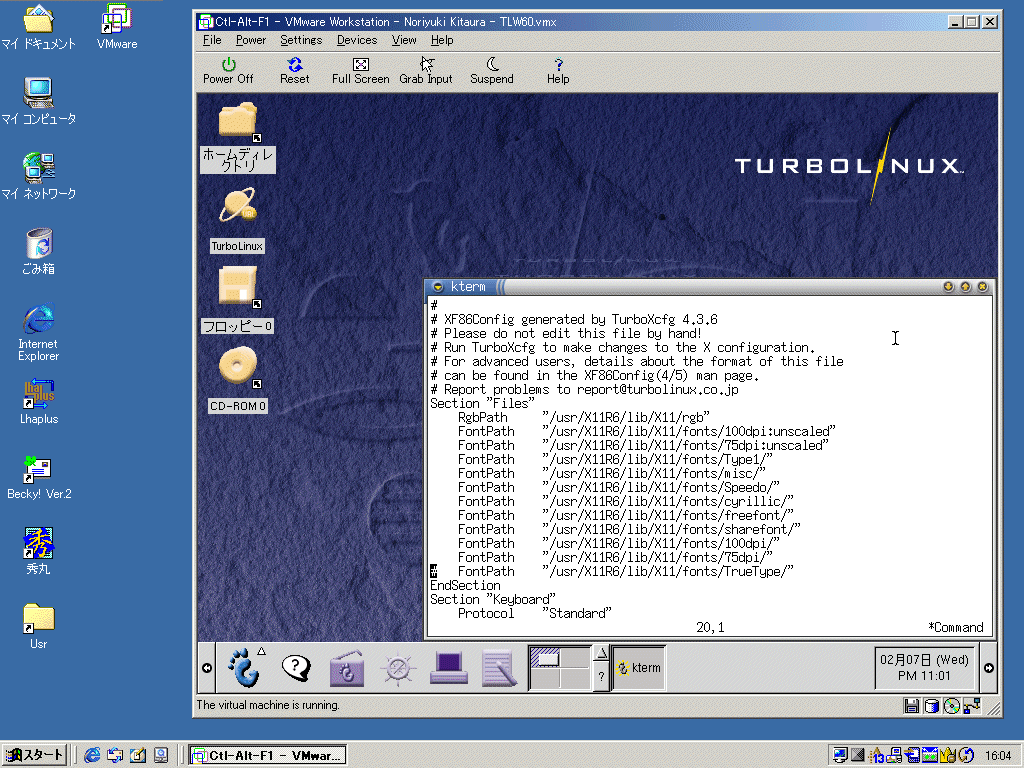The height and width of the screenshot is (768, 1024).
Task: Select the CD-ROM 0 desktop icon
Action: 238,380
